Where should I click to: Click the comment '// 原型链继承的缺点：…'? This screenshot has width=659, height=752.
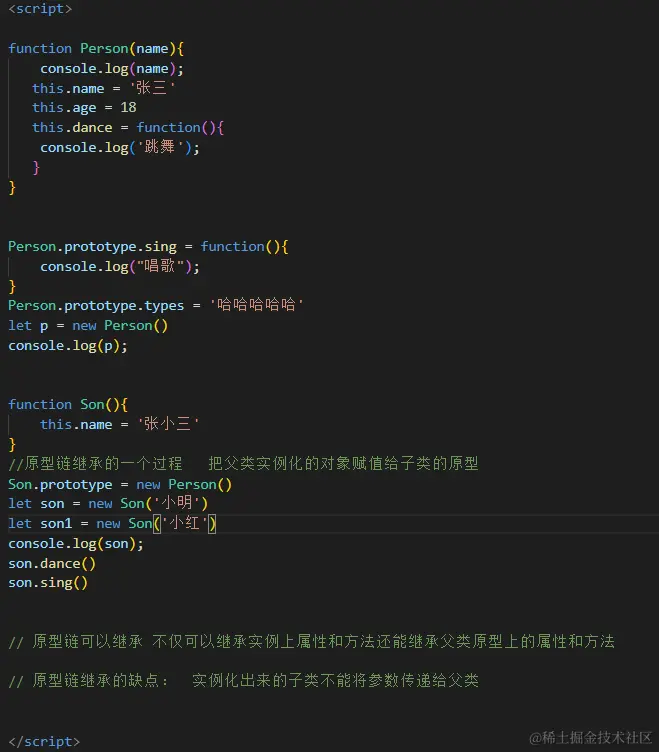(244, 681)
